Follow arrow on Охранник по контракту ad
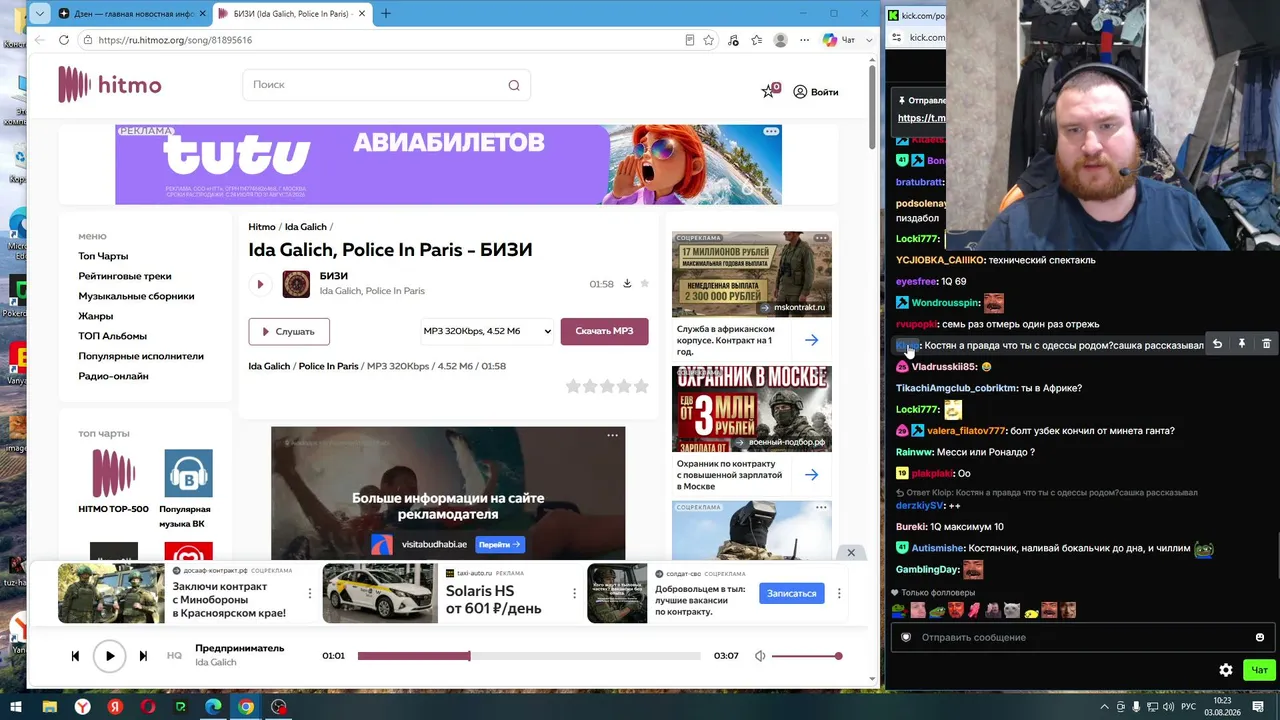1280x720 pixels. [811, 475]
